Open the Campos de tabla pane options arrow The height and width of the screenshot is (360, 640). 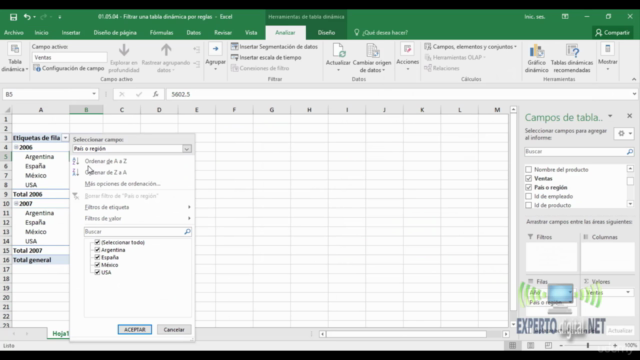pyautogui.click(x=610, y=116)
